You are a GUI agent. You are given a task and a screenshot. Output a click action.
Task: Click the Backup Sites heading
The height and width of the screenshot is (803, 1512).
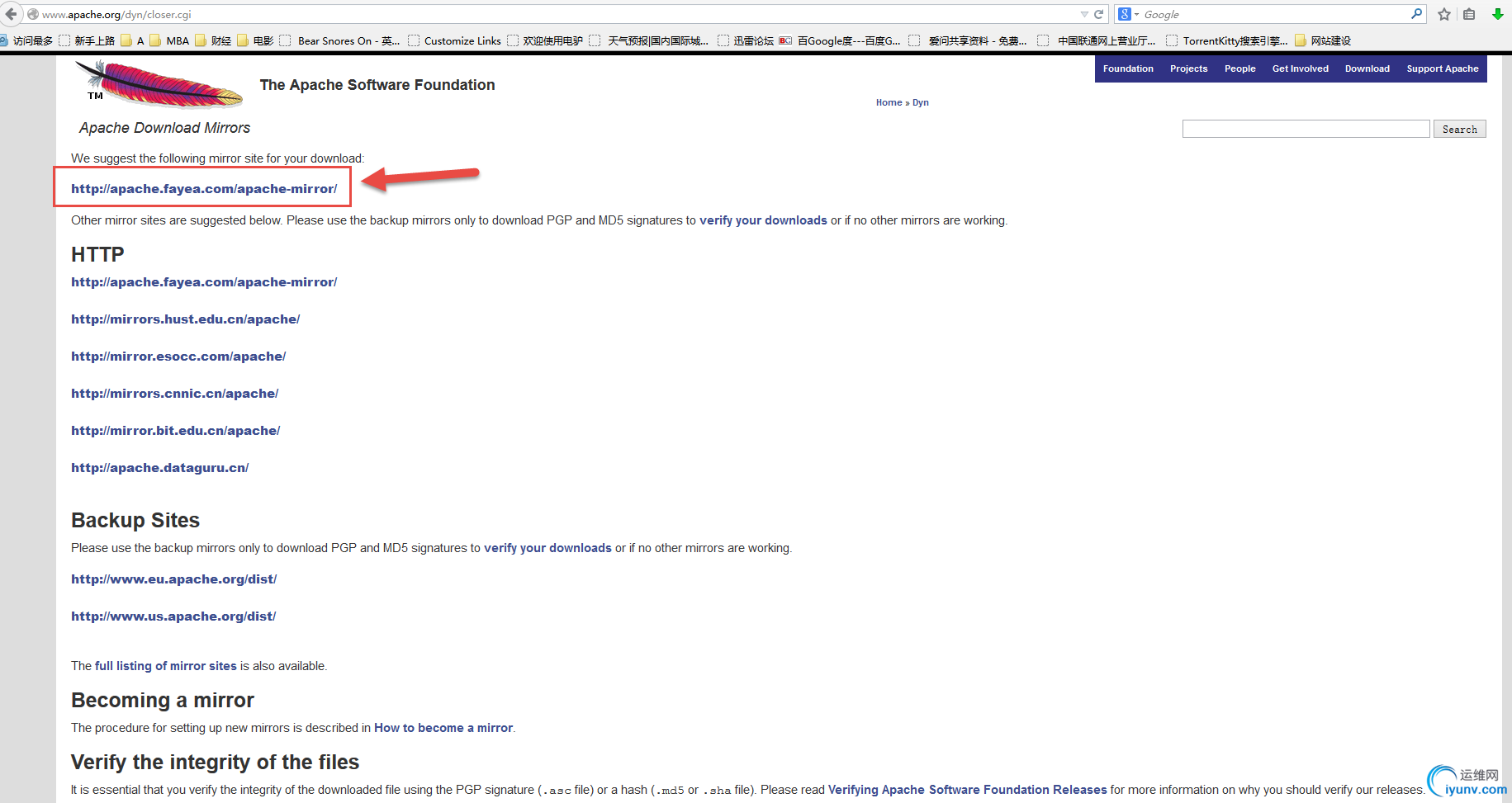(x=135, y=520)
